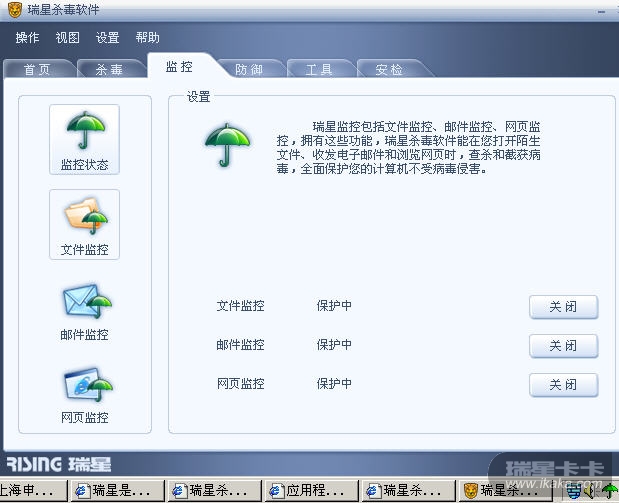Switch to the 安检 tab
The height and width of the screenshot is (503, 619).
[x=389, y=69]
